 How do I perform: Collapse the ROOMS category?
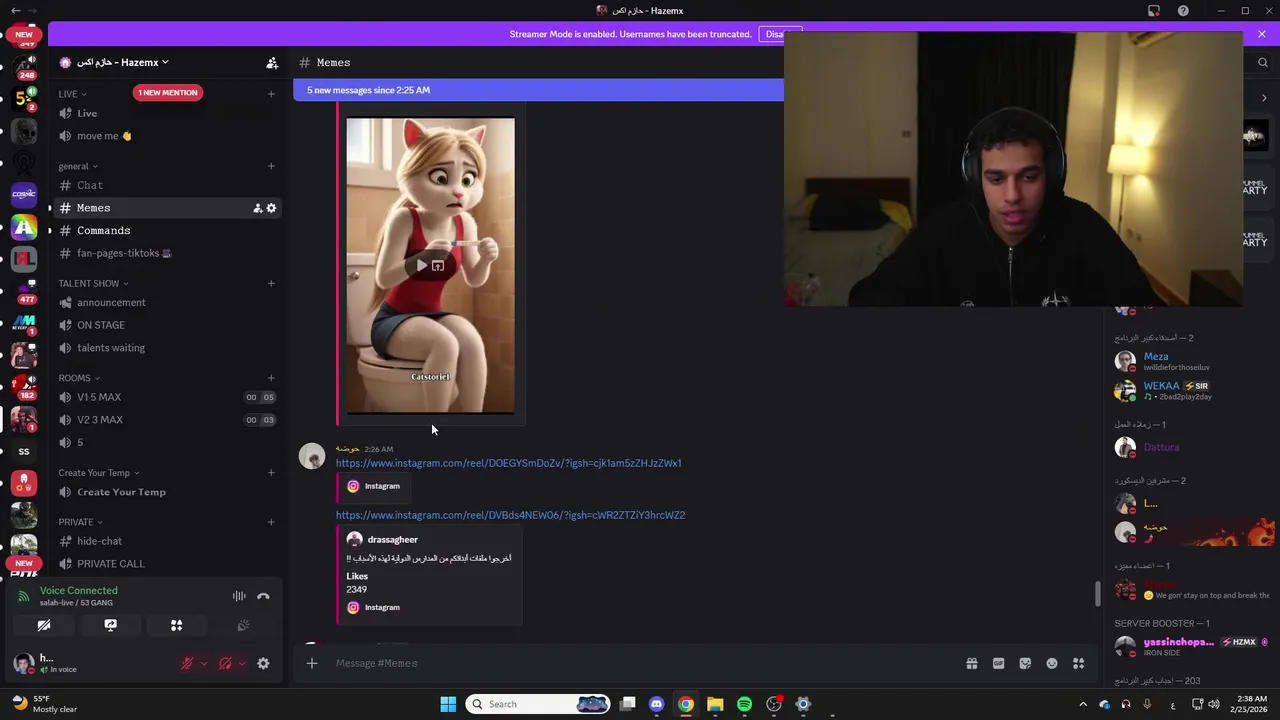coord(80,378)
